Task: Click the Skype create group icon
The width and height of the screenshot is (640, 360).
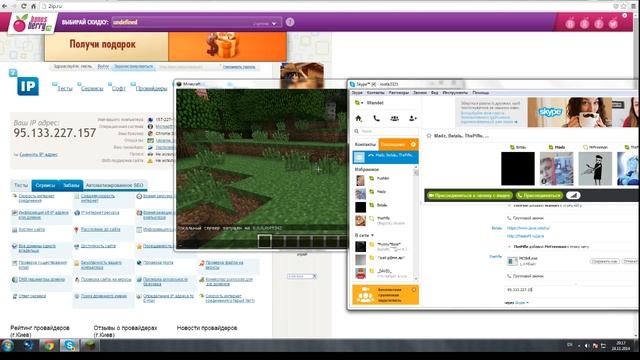Action: 394,118
